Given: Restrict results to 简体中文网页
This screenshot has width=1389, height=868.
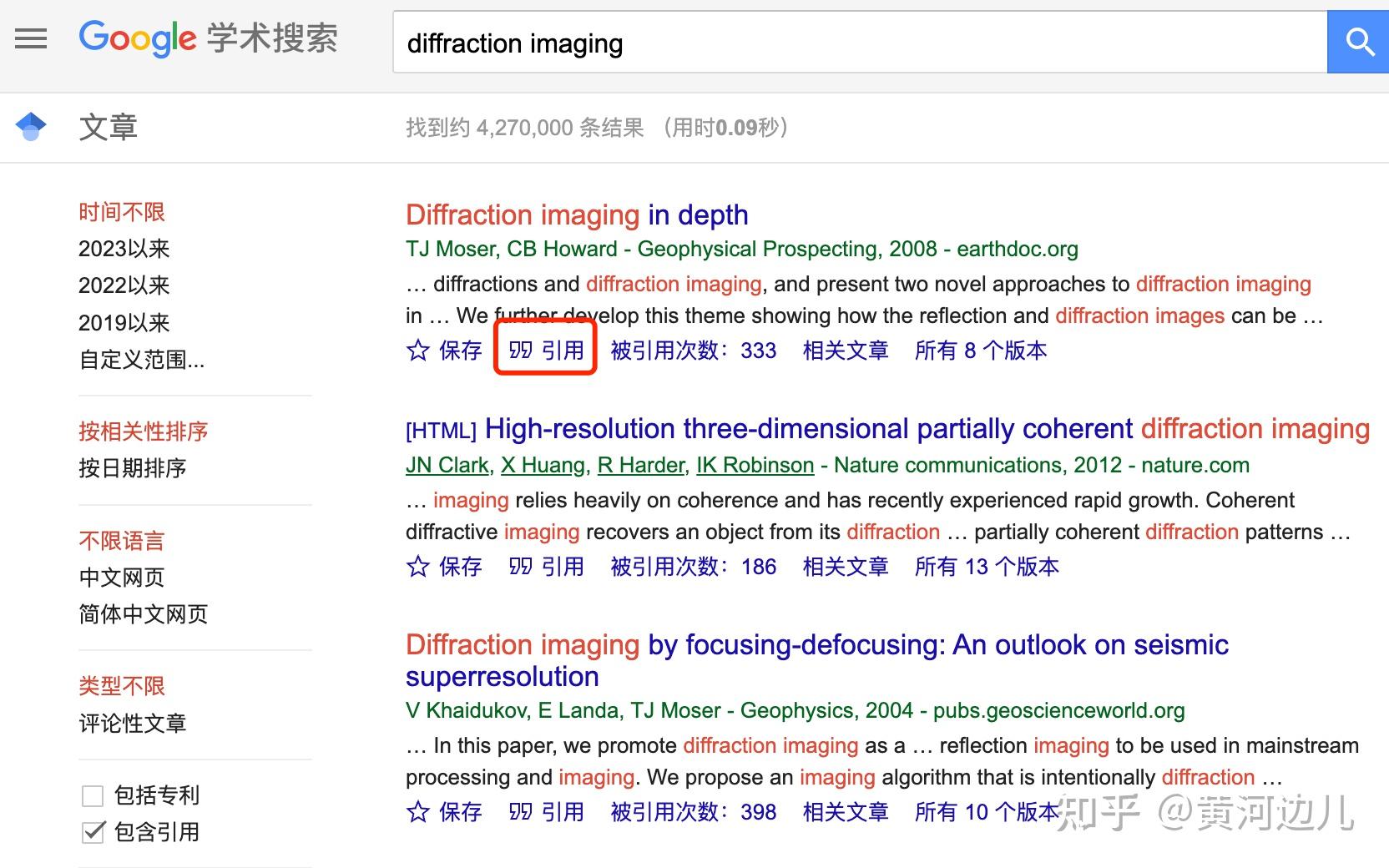Looking at the screenshot, I should point(144,614).
